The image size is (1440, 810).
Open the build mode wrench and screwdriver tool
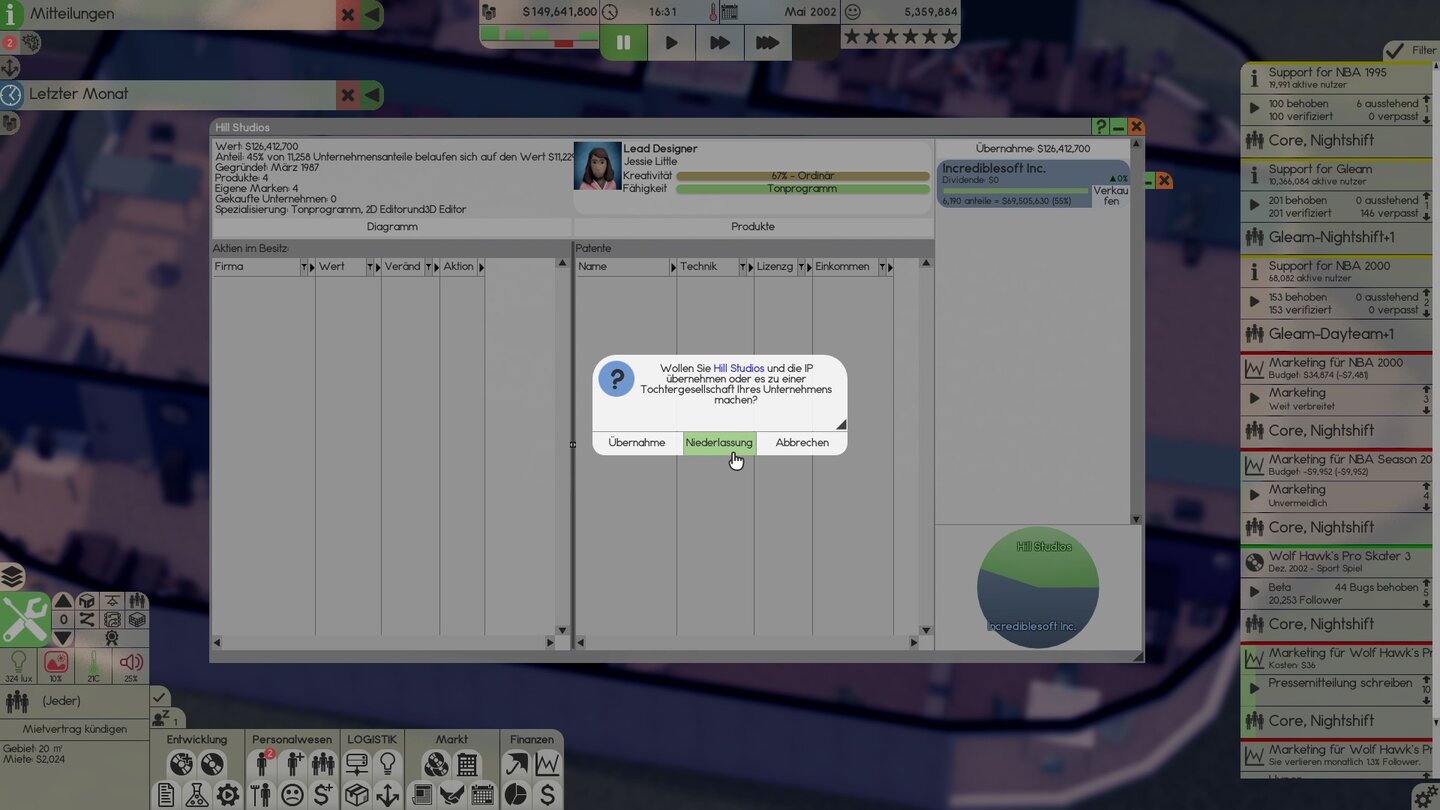click(24, 618)
